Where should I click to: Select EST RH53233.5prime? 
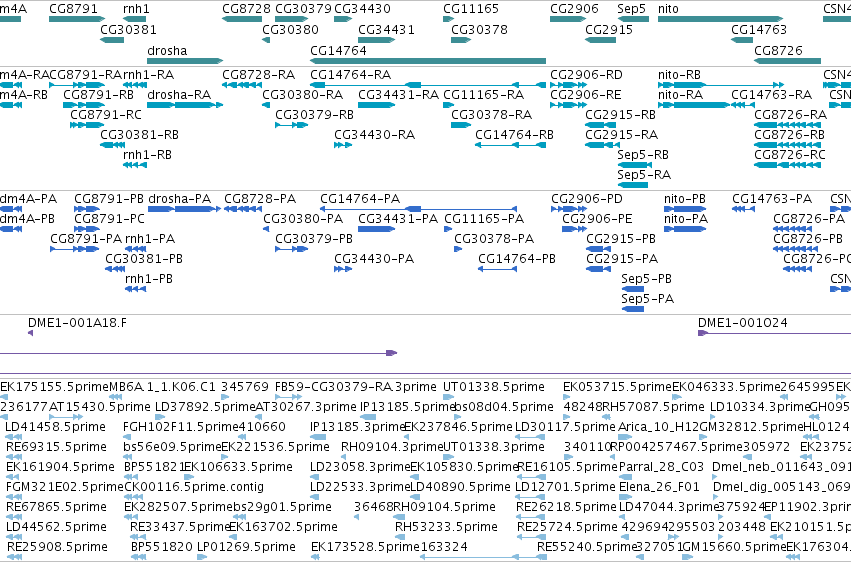[446, 527]
